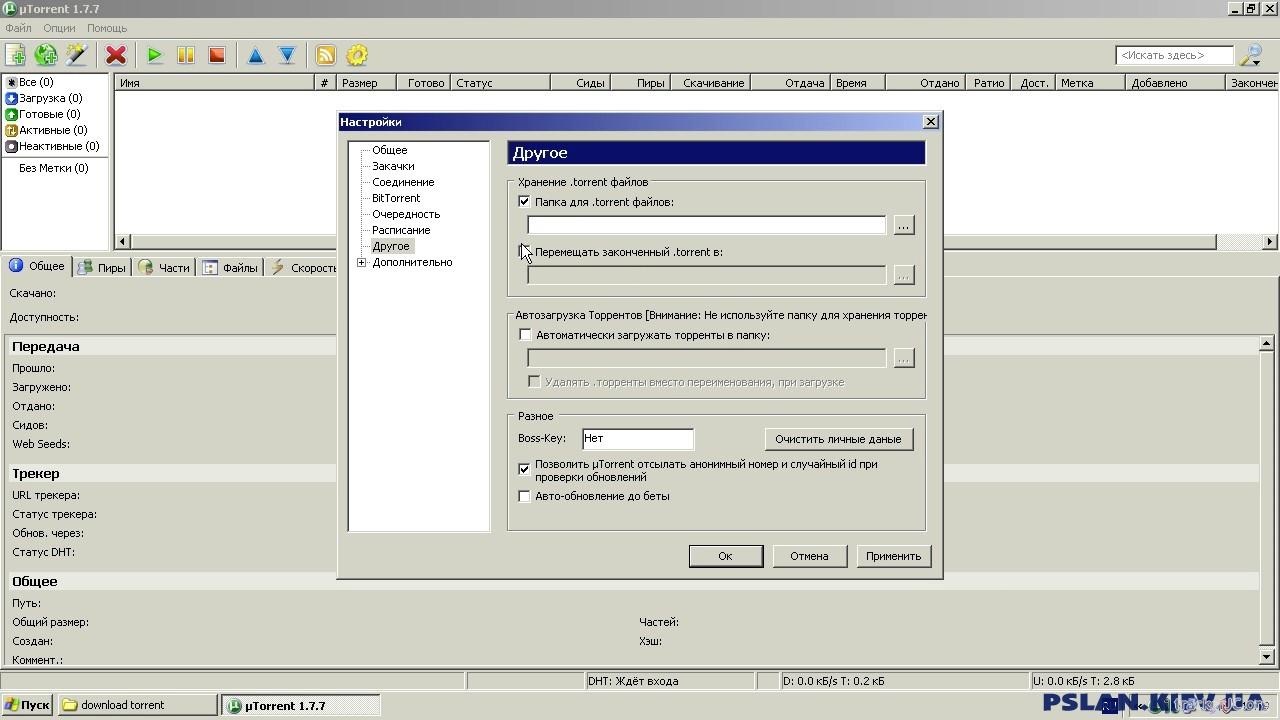Open the Create New Torrent wizard icon
Image resolution: width=1280 pixels, height=720 pixels.
(76, 55)
